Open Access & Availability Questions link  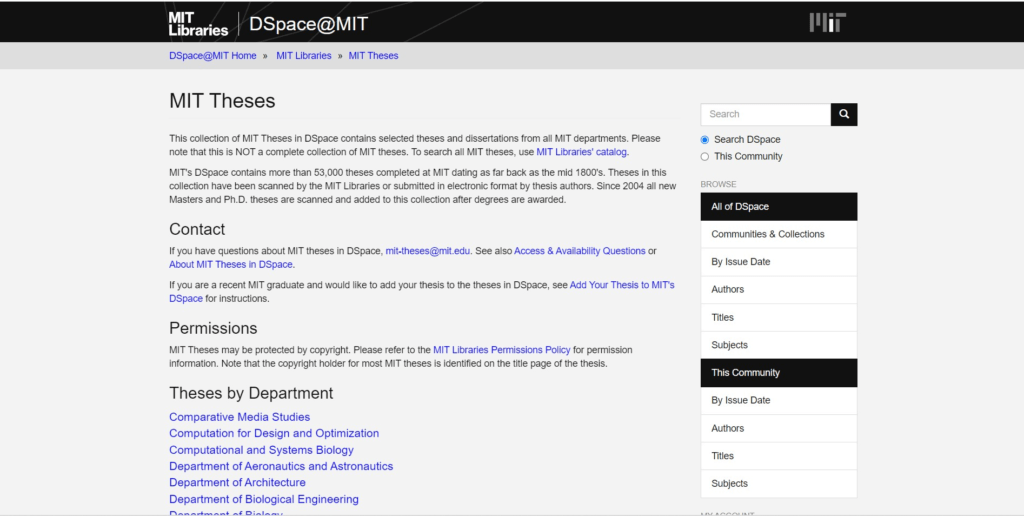579,251
